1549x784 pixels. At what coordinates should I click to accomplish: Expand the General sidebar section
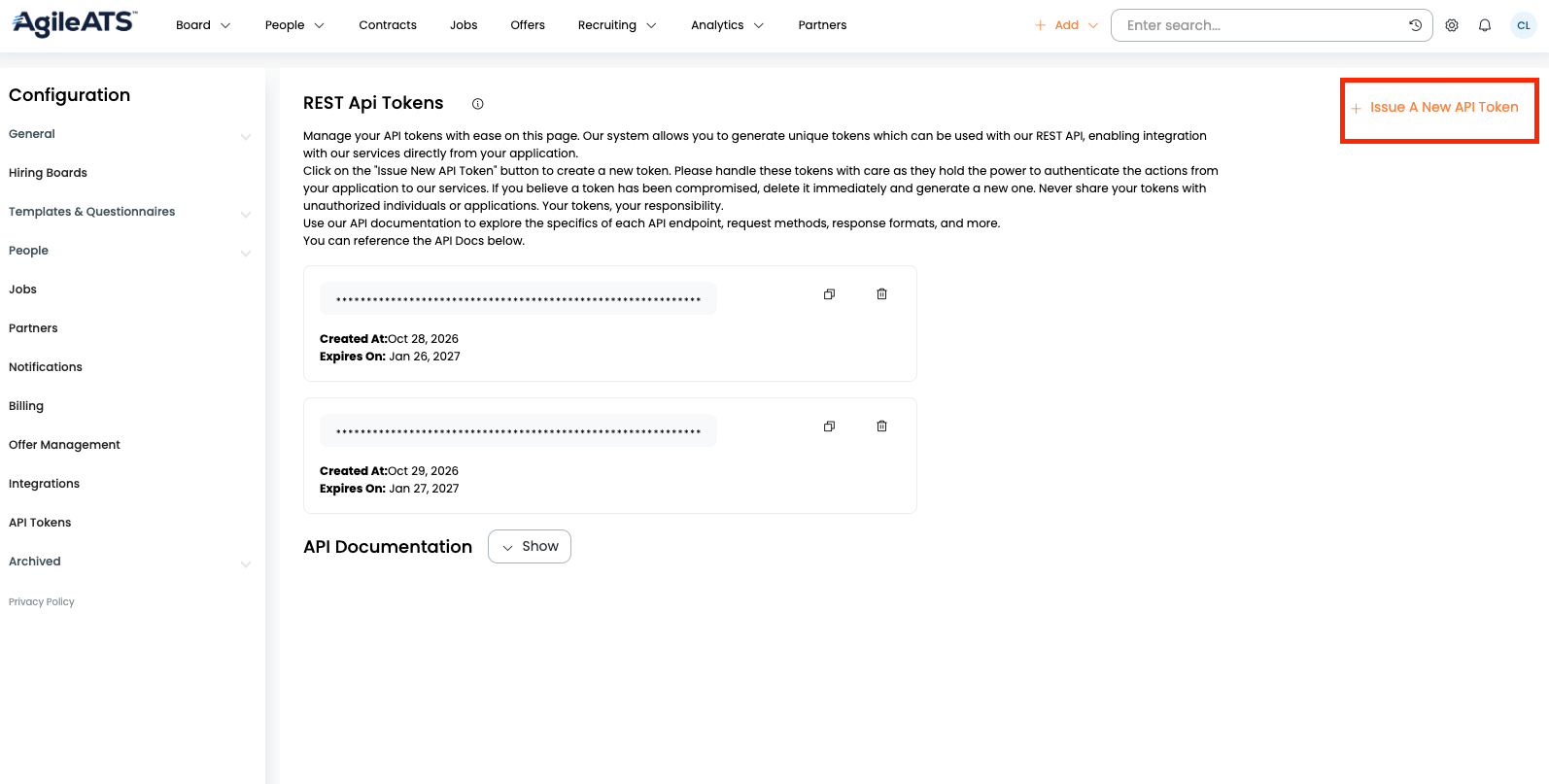pos(130,134)
